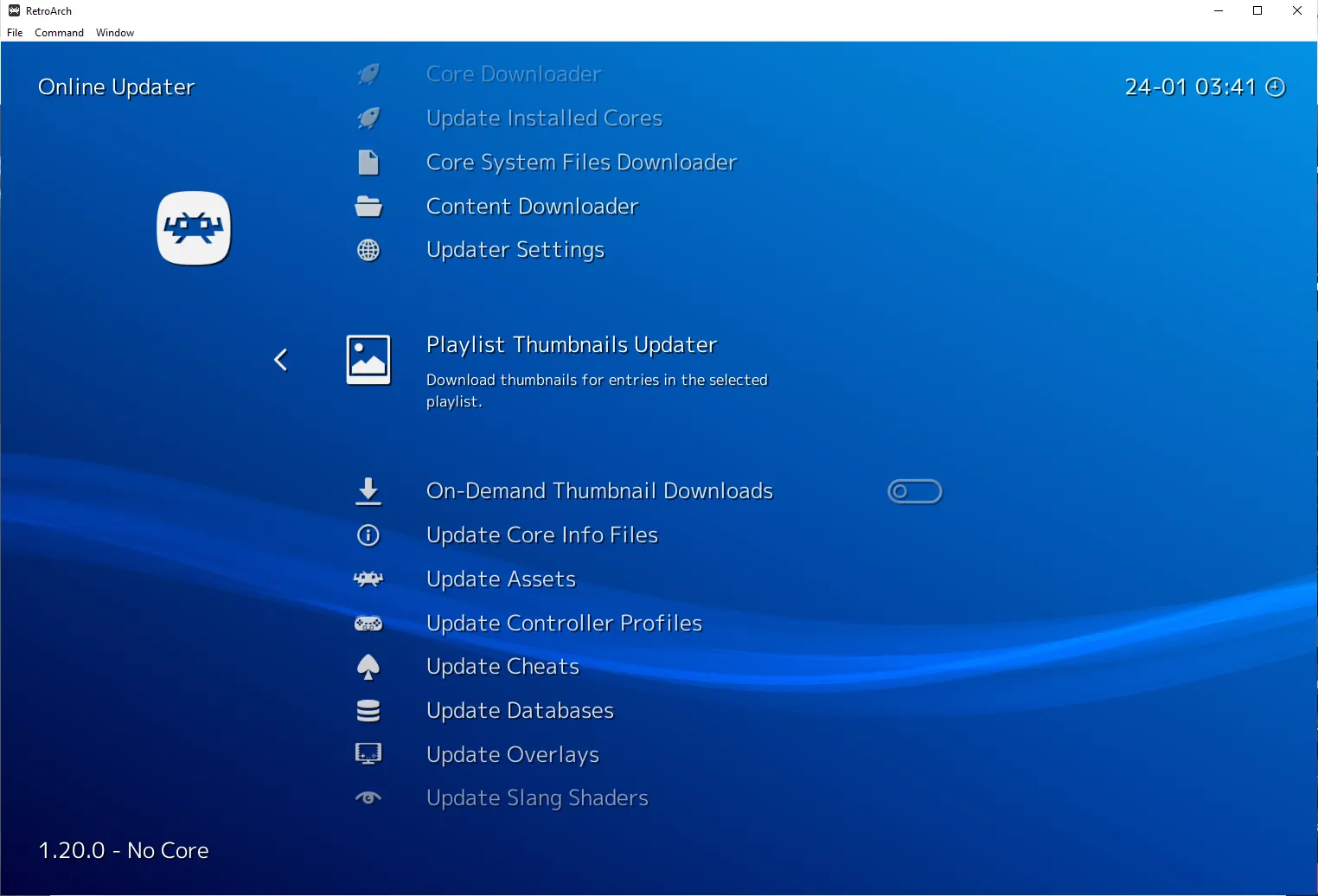The height and width of the screenshot is (896, 1318).
Task: Click the RetroArch title bar app icon
Action: [14, 10]
